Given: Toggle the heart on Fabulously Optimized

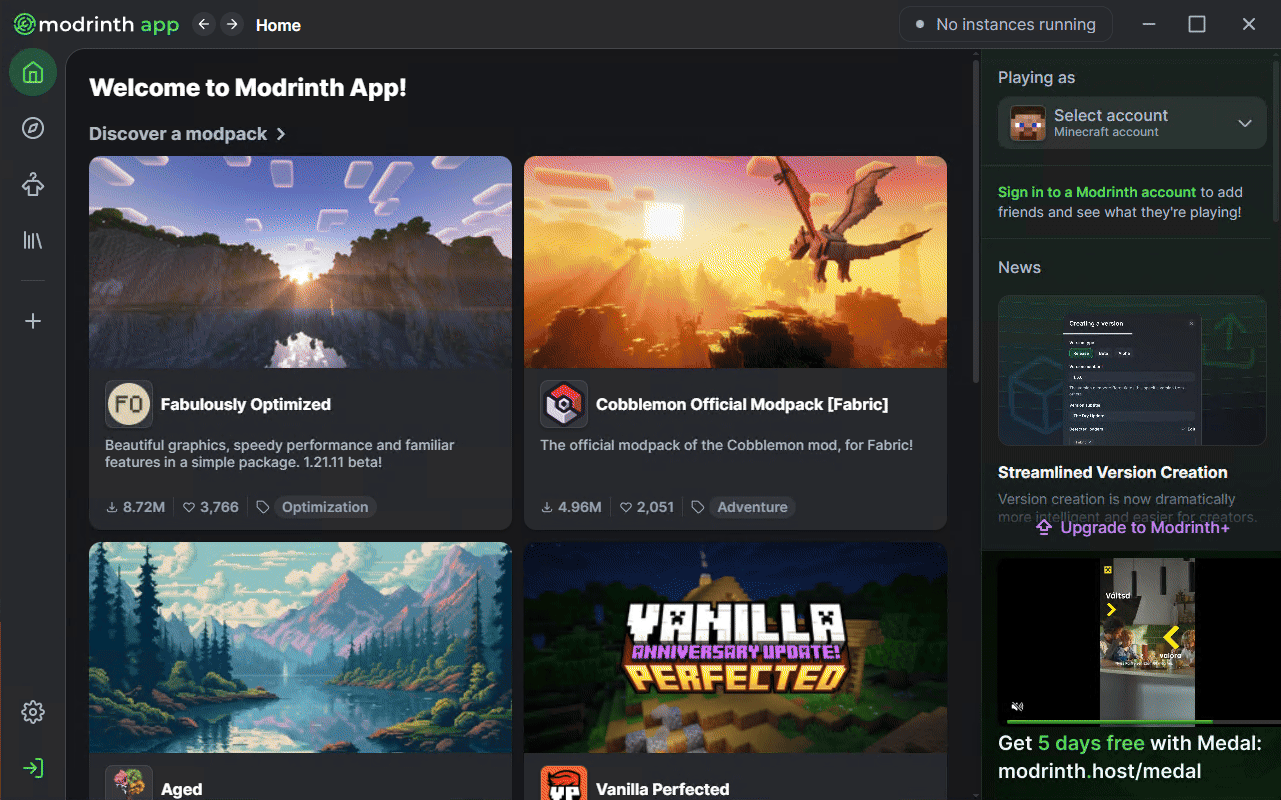Looking at the screenshot, I should 189,507.
